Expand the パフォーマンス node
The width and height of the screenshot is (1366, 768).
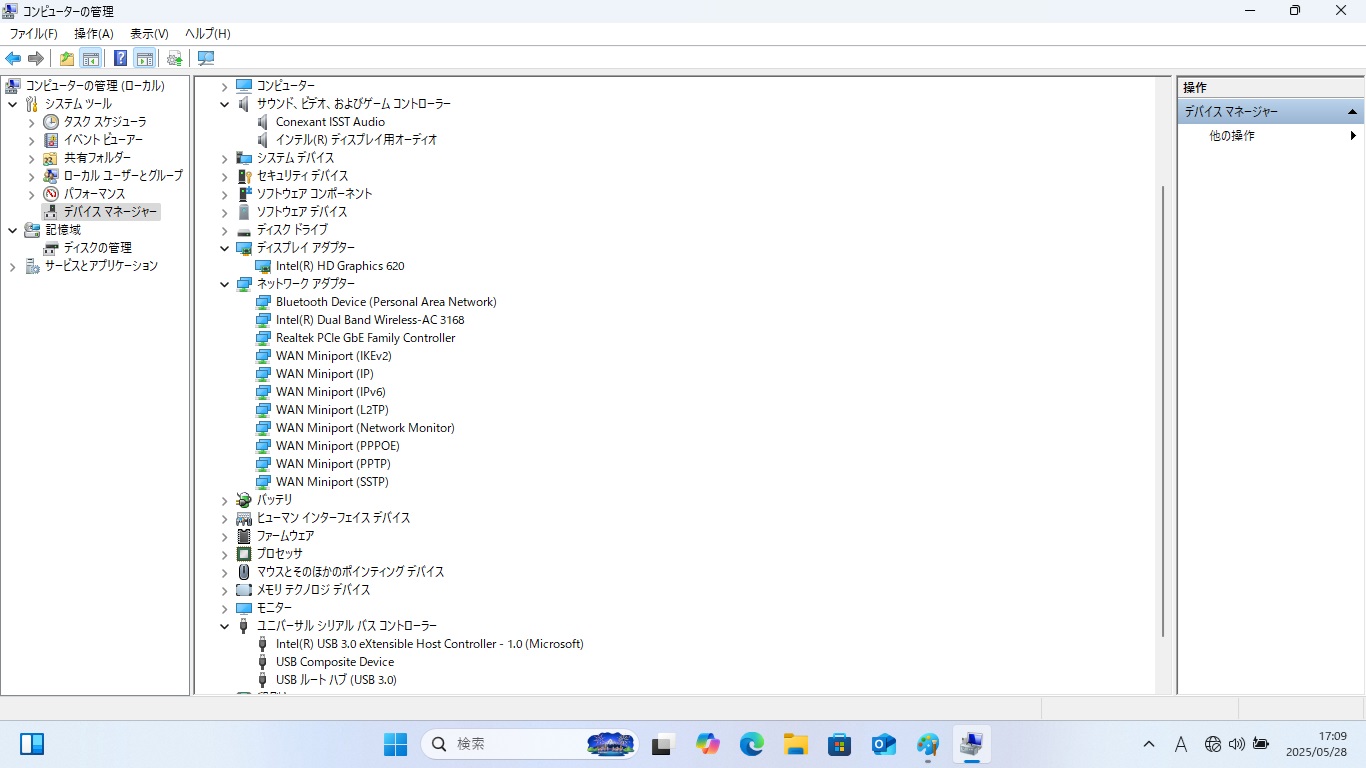(x=31, y=194)
